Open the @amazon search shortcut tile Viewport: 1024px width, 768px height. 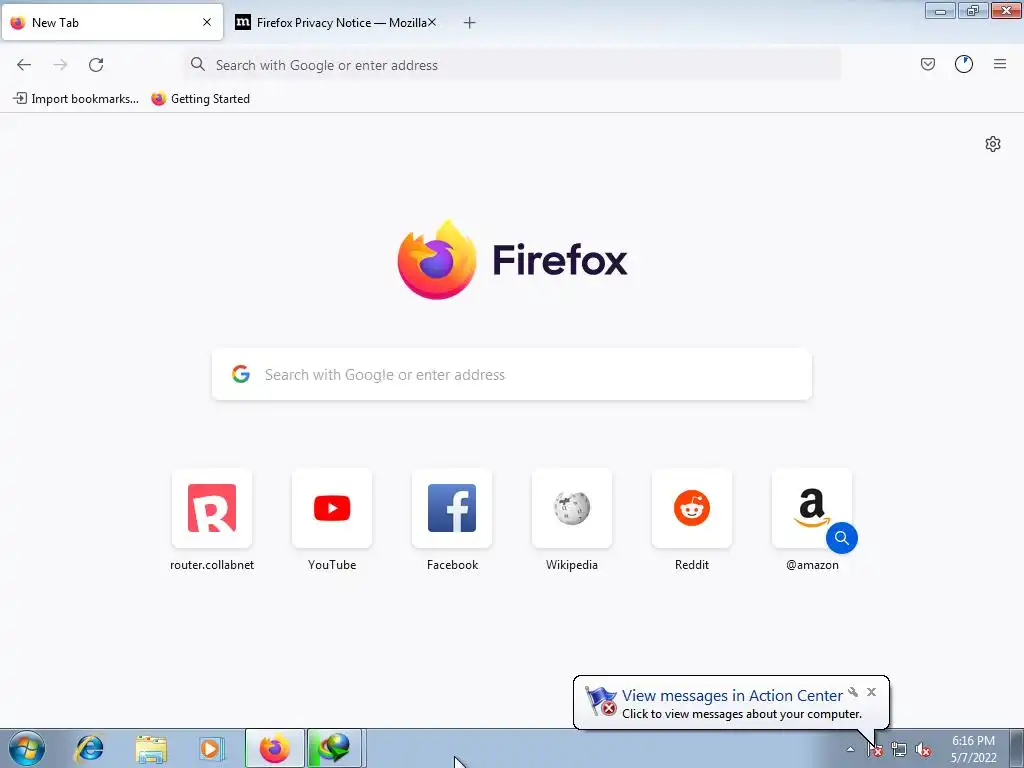click(x=812, y=508)
